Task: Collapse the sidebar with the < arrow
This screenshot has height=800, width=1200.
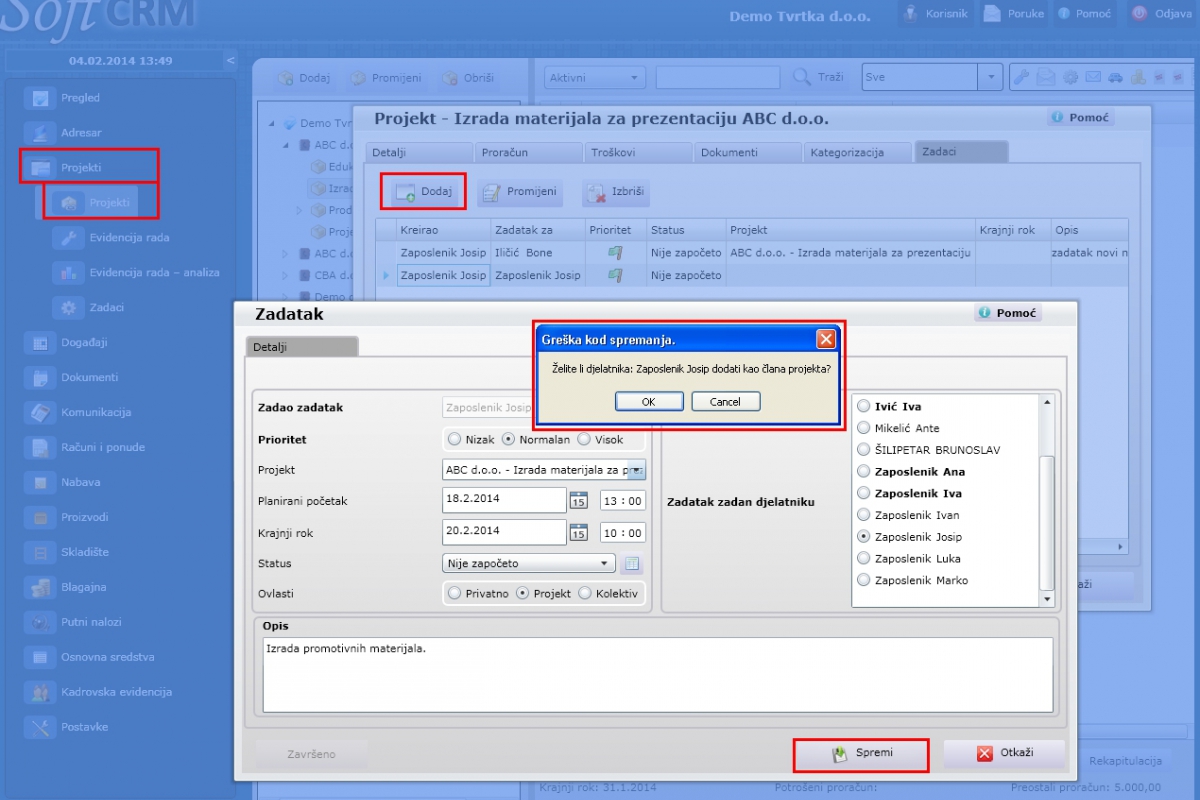Action: point(231,61)
